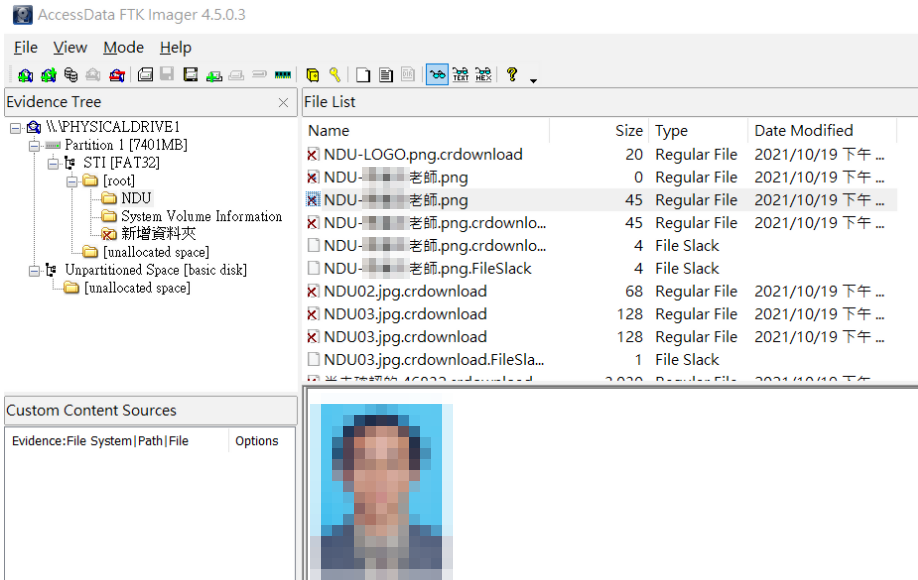This screenshot has width=918, height=580.
Task: Open the Help menu
Action: click(x=176, y=47)
